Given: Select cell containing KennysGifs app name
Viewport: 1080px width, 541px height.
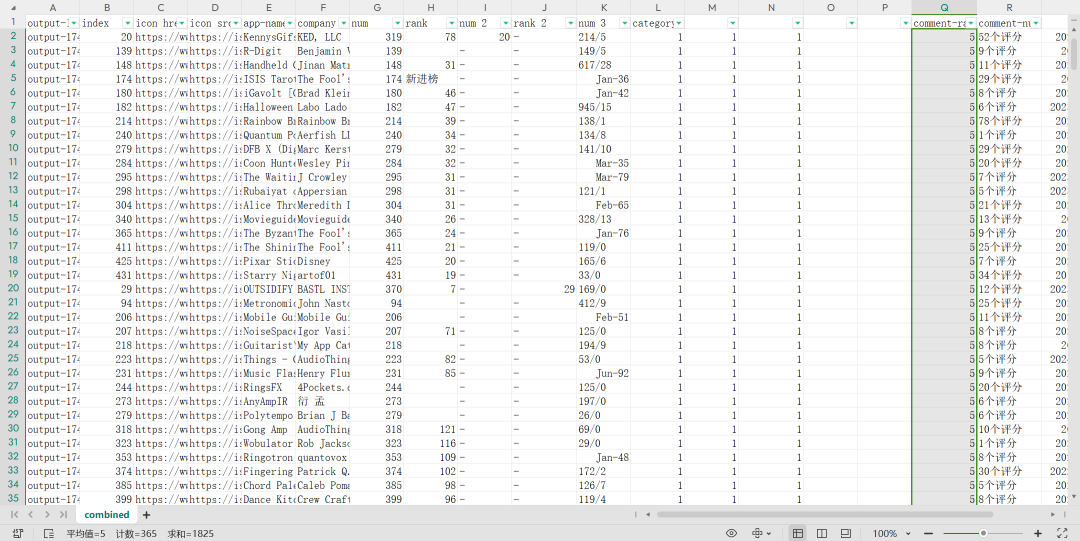Looking at the screenshot, I should 269,37.
